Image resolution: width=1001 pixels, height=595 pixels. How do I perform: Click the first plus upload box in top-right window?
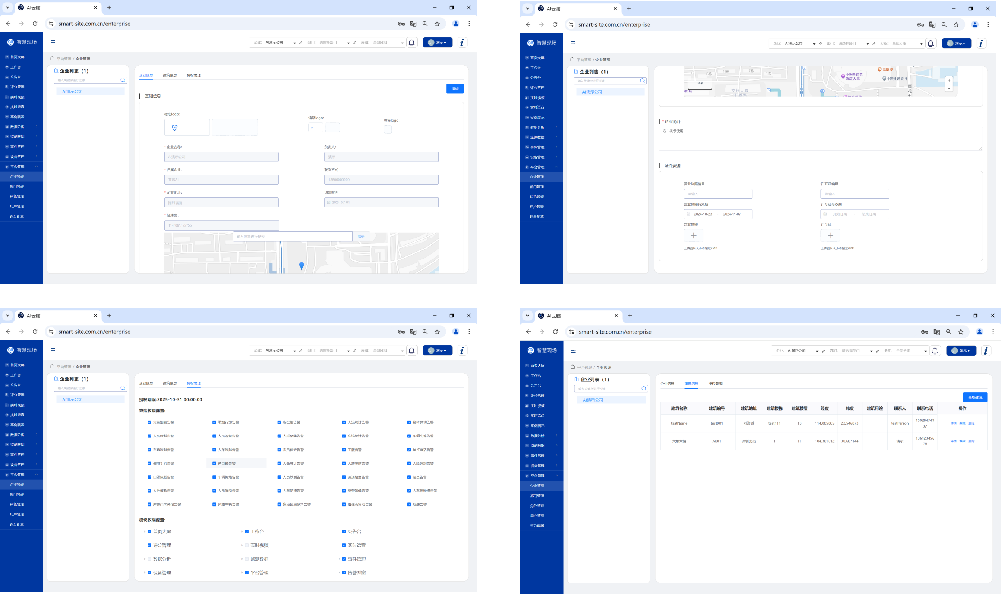[x=693, y=235]
